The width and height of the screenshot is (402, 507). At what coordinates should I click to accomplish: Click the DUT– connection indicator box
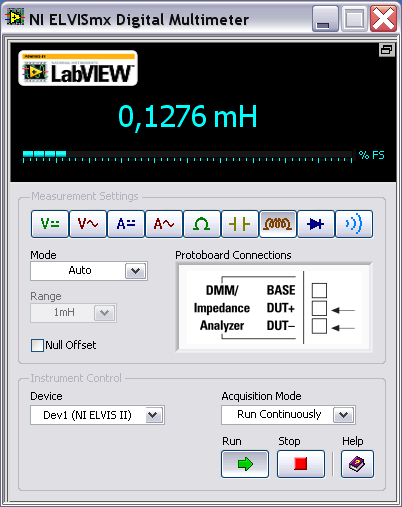pyautogui.click(x=319, y=326)
